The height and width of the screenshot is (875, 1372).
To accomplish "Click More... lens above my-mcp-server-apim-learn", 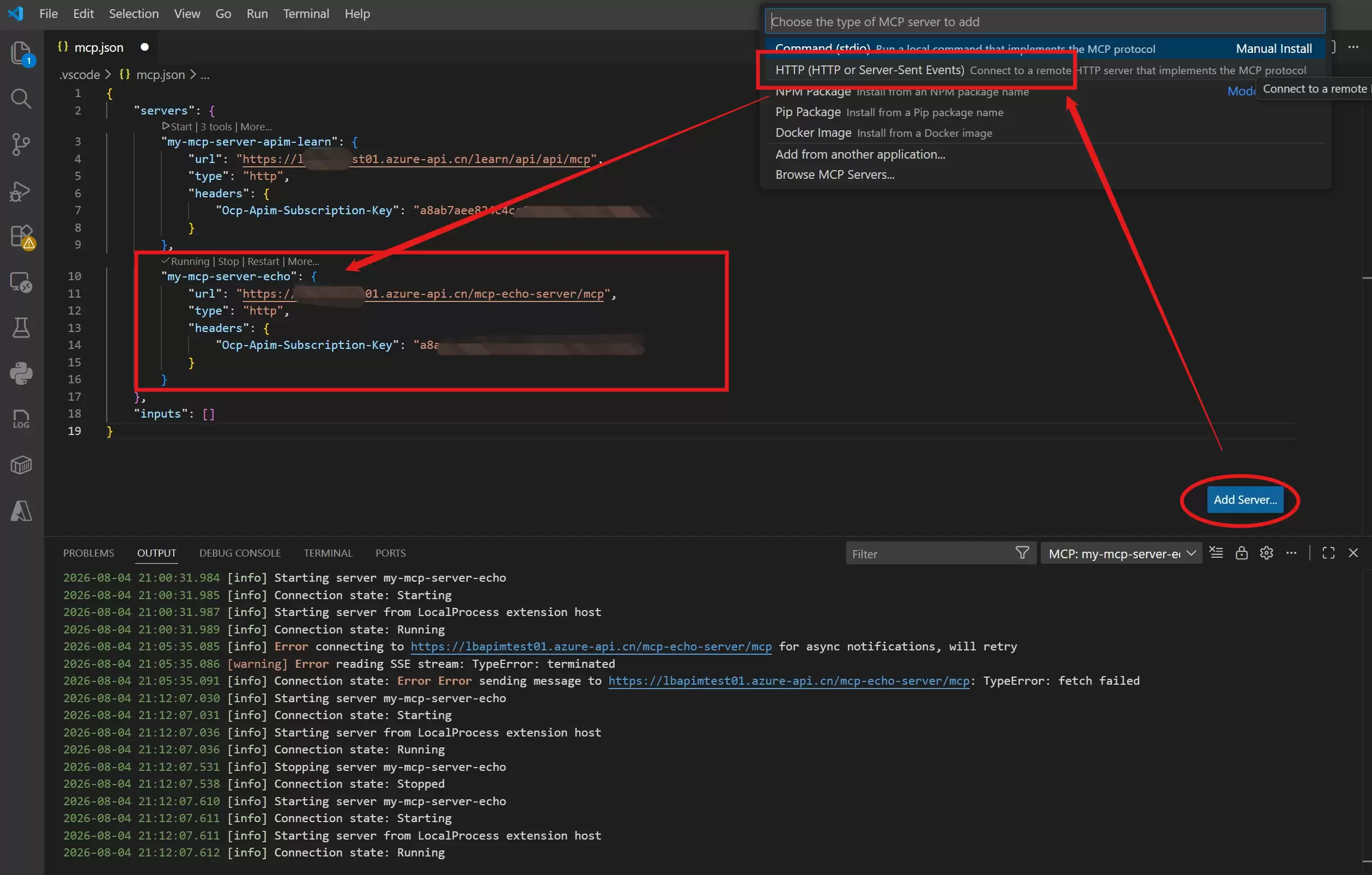I will [256, 126].
